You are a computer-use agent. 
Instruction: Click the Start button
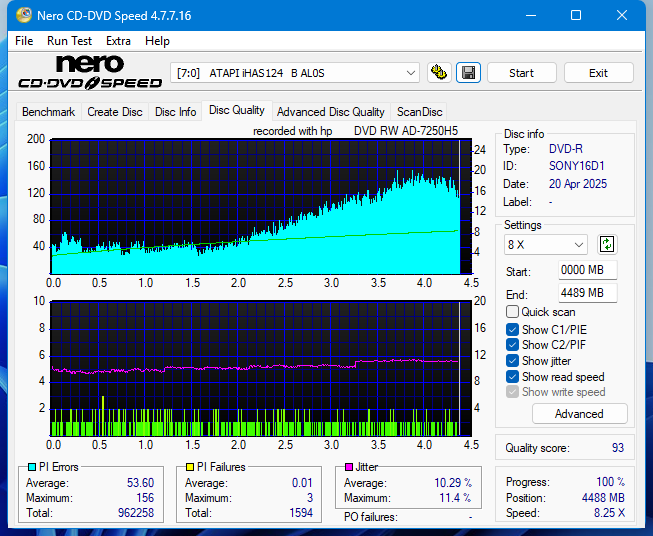[x=521, y=73]
